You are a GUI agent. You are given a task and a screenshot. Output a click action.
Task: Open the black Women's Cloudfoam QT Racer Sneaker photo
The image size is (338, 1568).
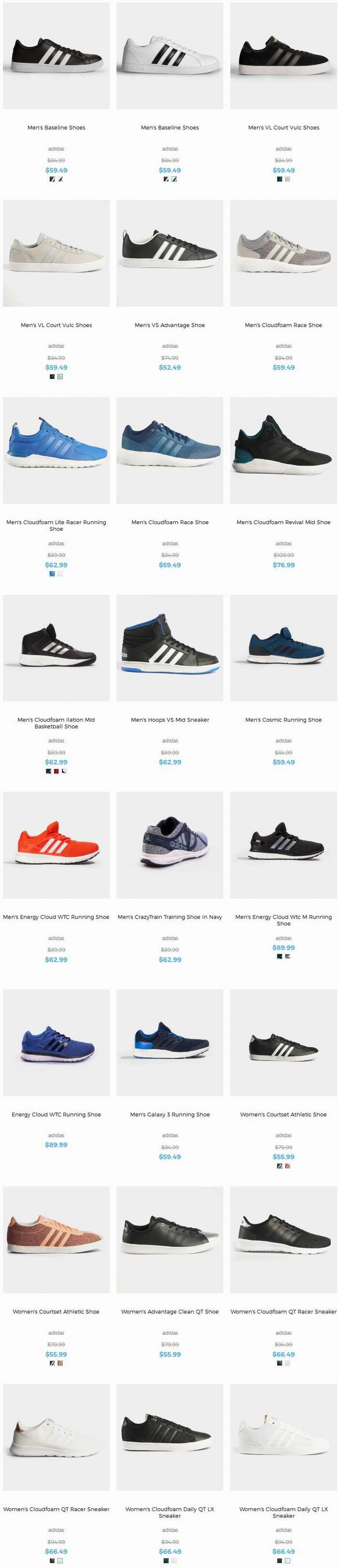tap(283, 1239)
